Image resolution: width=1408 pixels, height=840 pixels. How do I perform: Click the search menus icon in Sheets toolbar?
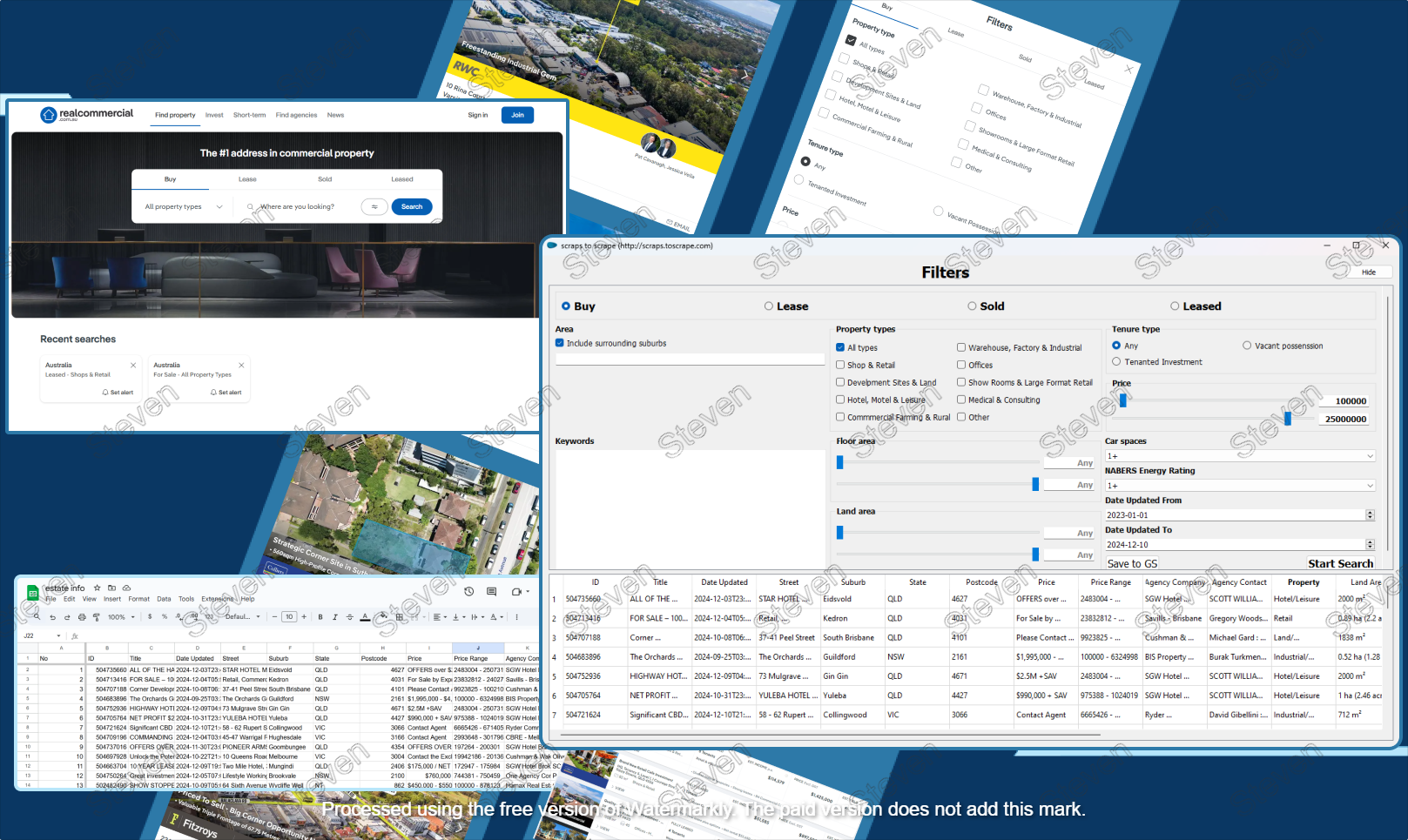pos(37,616)
